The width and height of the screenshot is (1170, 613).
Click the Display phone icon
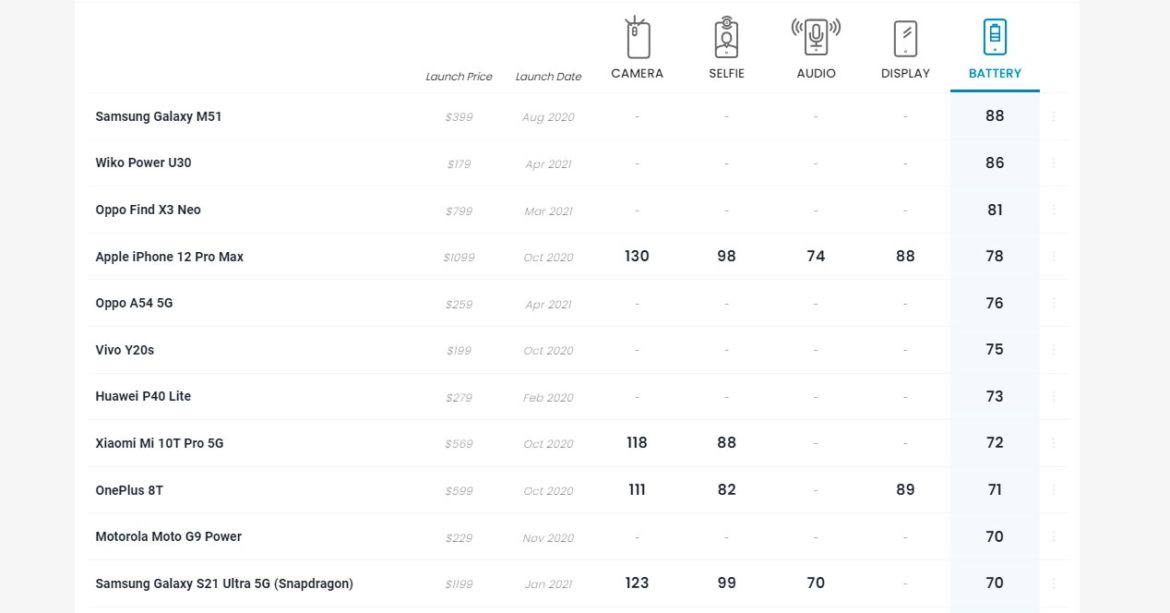pos(905,38)
